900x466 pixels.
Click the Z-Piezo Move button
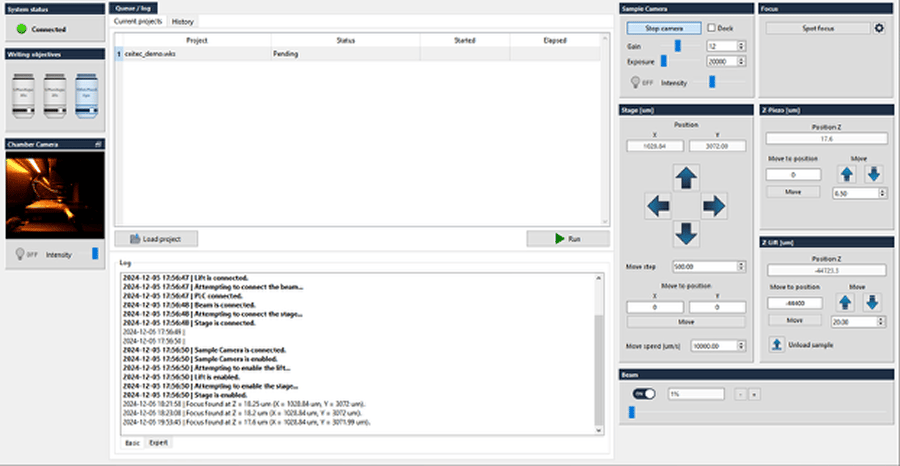point(793,192)
